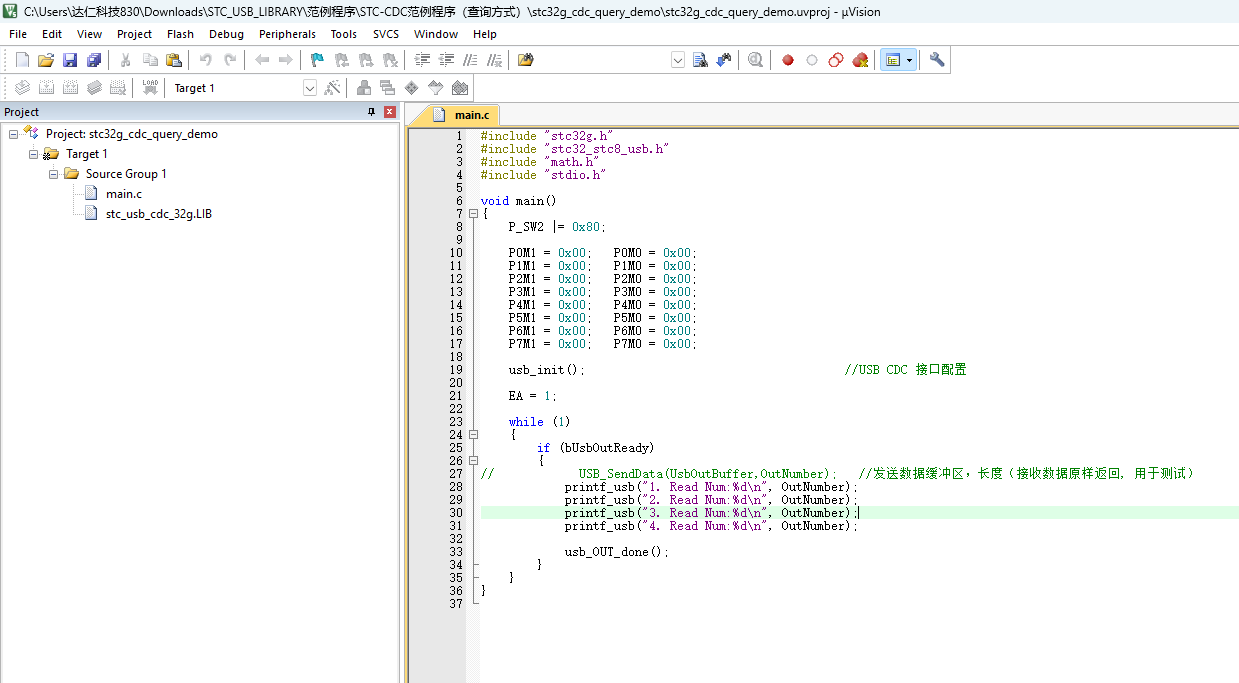Close the Project panel
The image size is (1239, 683).
pos(389,112)
